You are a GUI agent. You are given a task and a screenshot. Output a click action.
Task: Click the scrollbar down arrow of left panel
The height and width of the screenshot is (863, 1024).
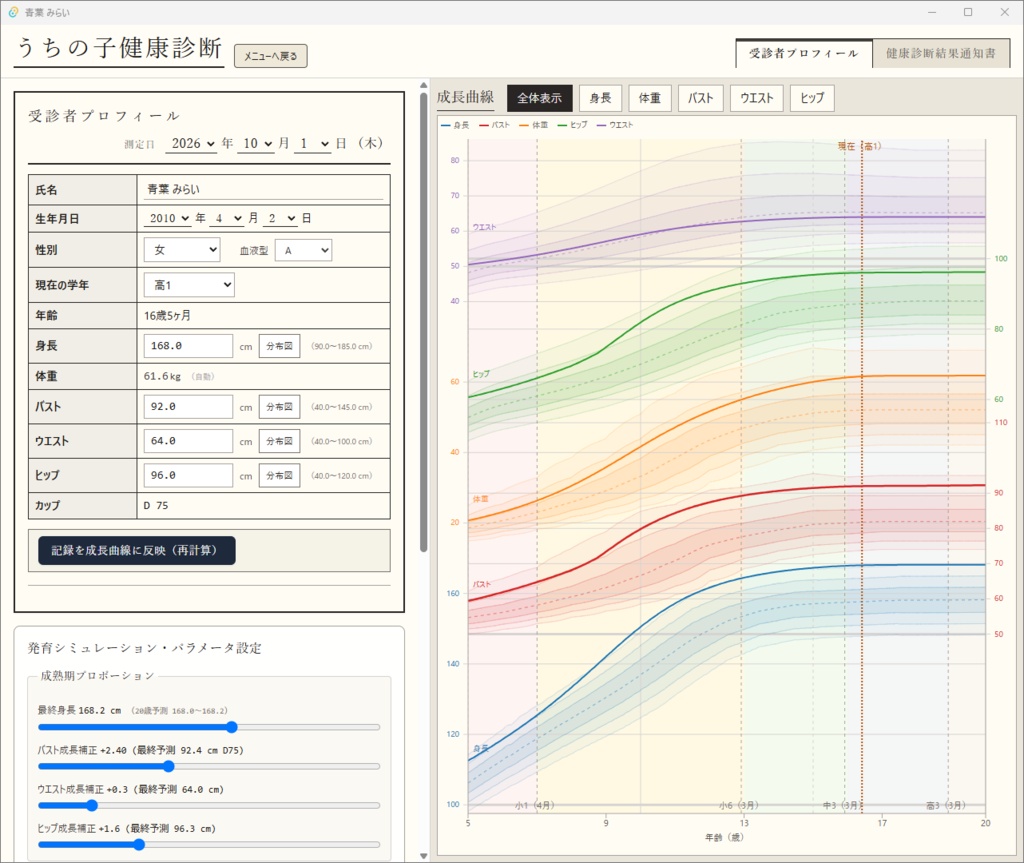424,856
